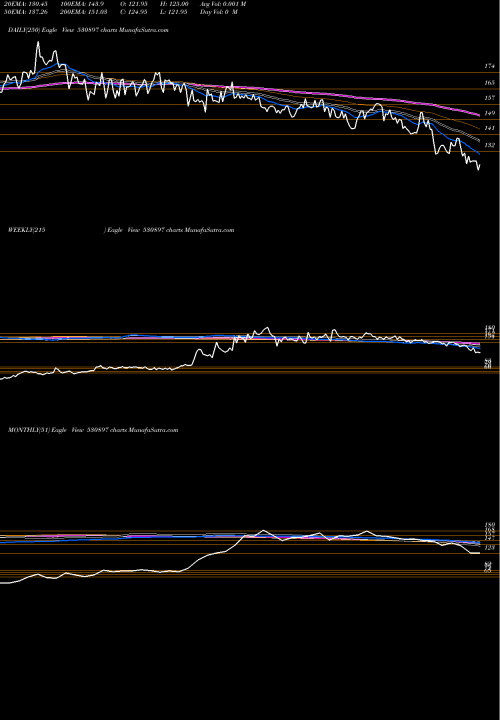Click the 174 price label on daily chart
This screenshot has width=500, height=720.
(489, 66)
